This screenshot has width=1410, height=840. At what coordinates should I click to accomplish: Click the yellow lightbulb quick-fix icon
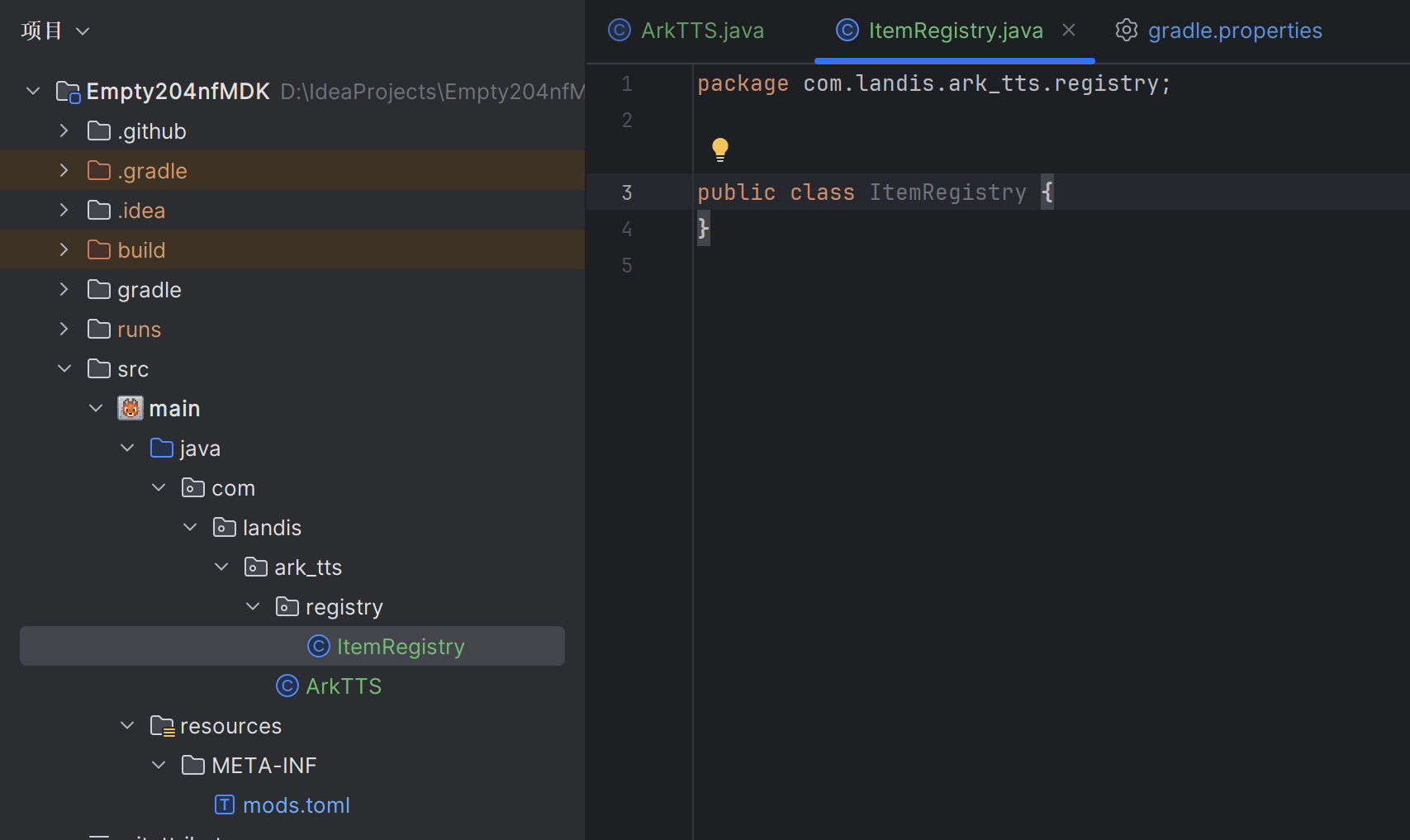point(720,149)
